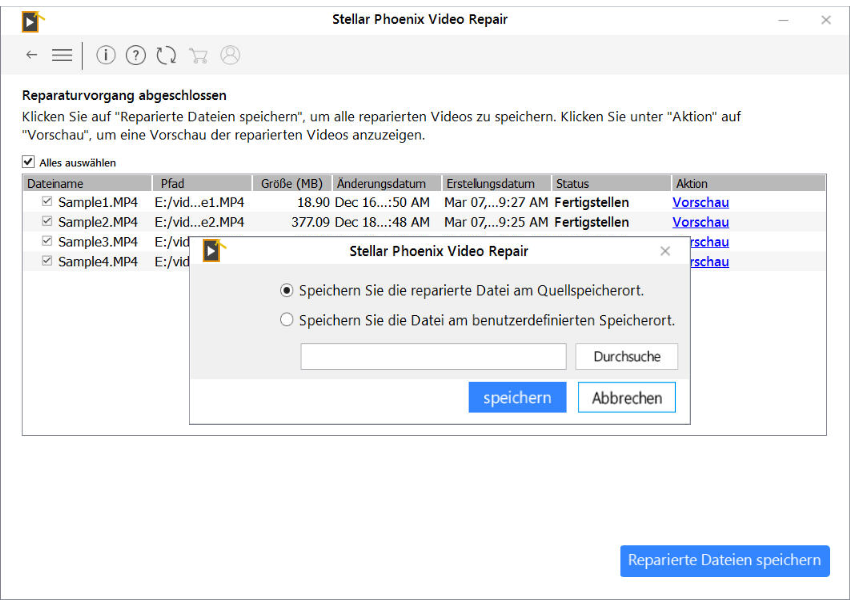Click the custom save path input field
This screenshot has width=850, height=600.
[433, 357]
